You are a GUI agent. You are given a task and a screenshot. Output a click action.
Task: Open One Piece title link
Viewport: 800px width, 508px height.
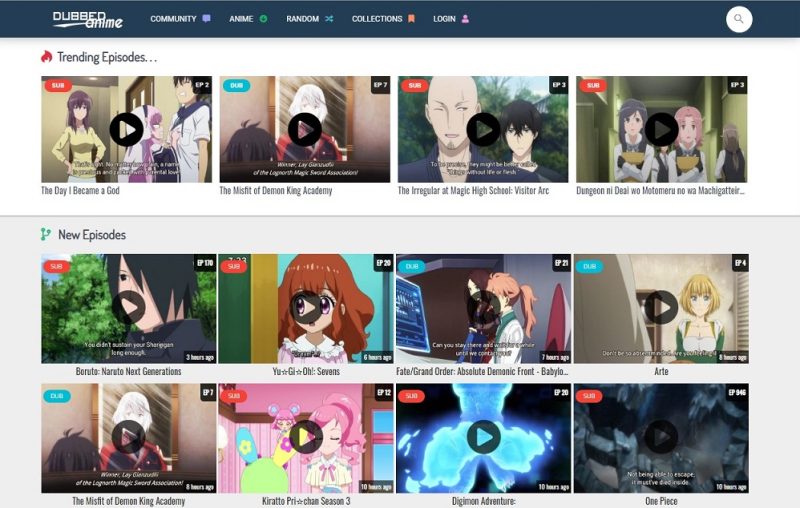661,501
